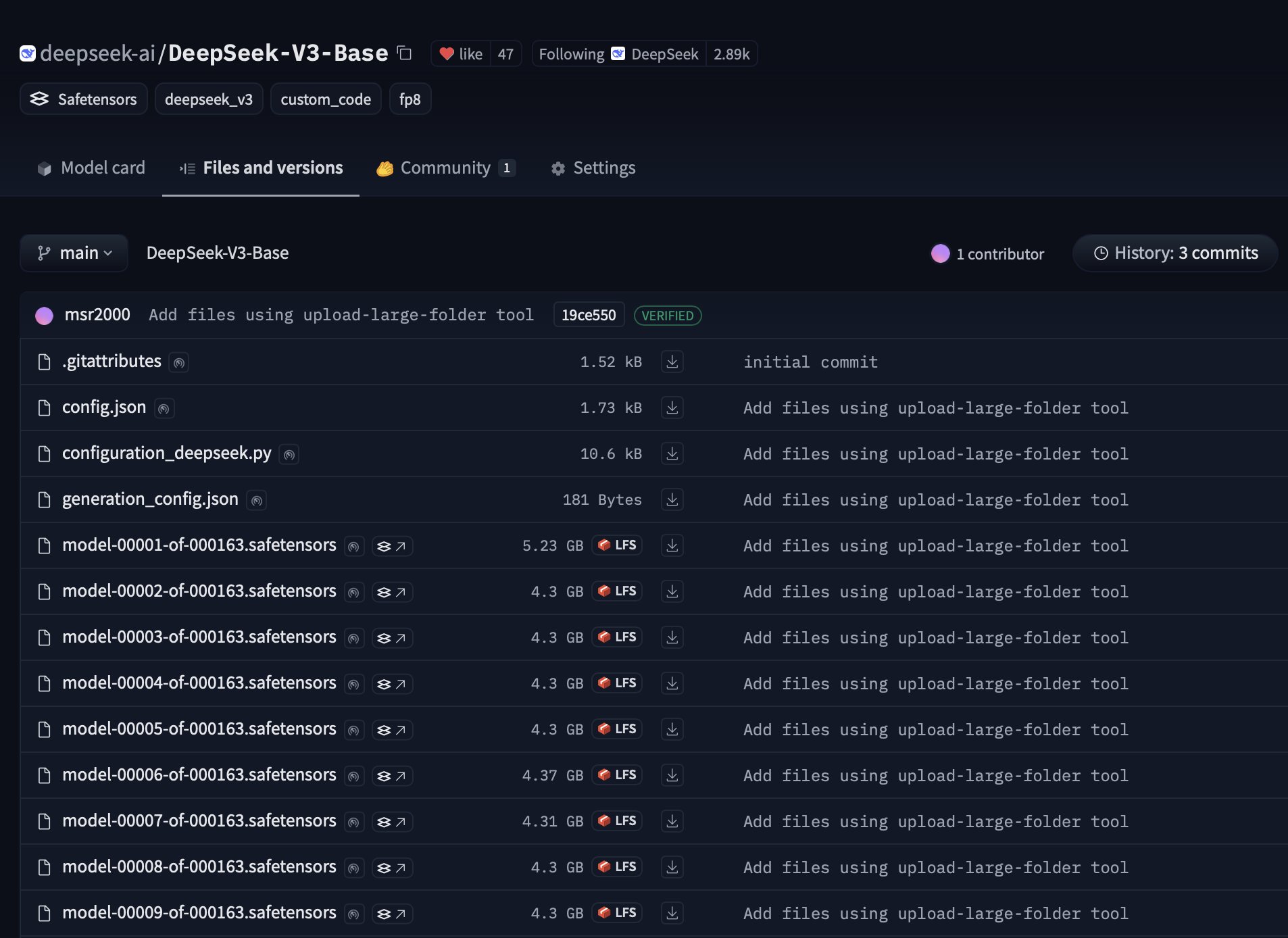Click the security scan icon for generation_config.json
Viewport: 1288px width, 938px height.
point(257,501)
